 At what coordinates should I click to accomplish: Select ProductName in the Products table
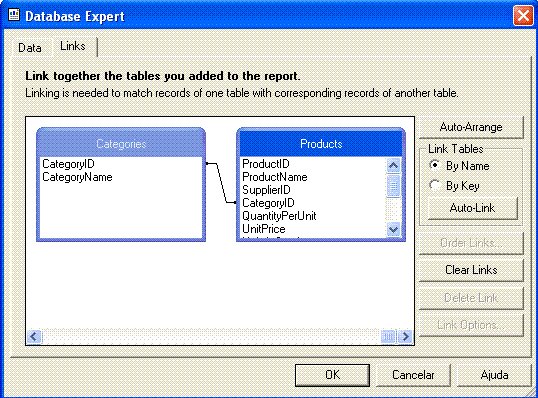[x=275, y=177]
